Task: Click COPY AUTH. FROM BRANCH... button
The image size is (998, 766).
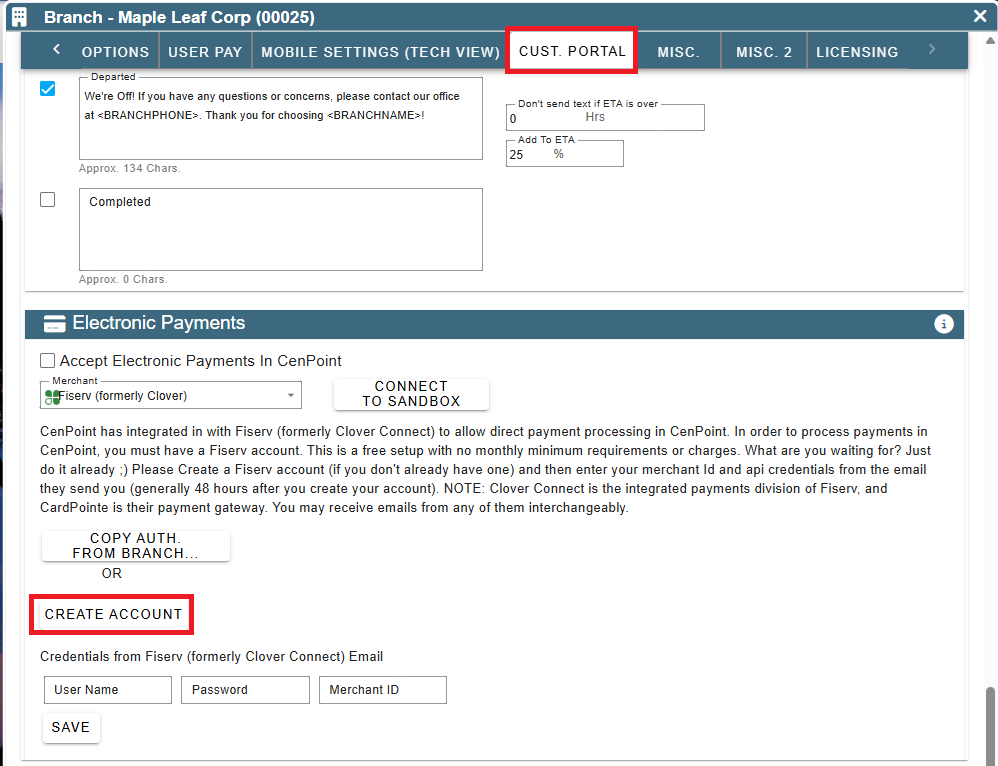Action: pyautogui.click(x=136, y=546)
